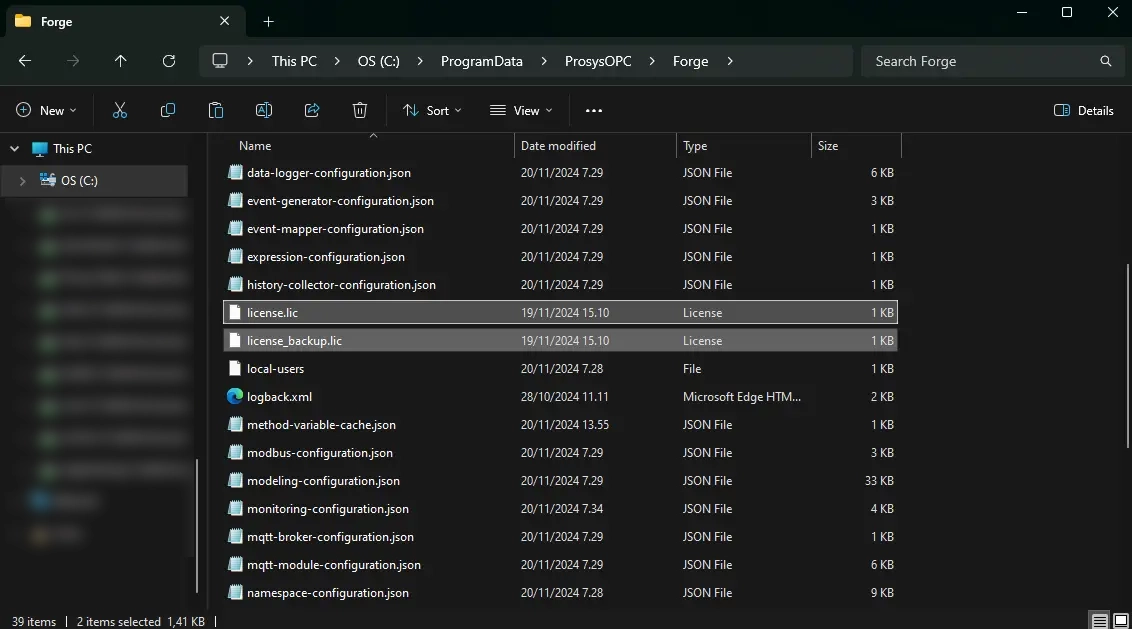The image size is (1132, 629).
Task: Select event-generator-configuration.json file
Action: [x=560, y=201]
